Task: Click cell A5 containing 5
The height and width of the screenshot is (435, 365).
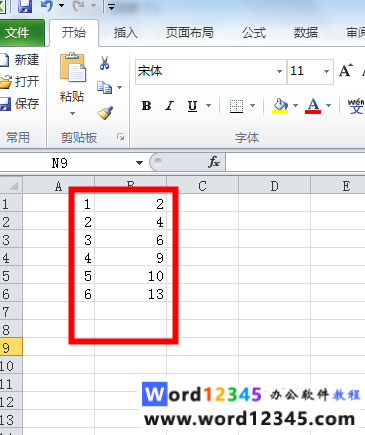Action: pyautogui.click(x=59, y=276)
